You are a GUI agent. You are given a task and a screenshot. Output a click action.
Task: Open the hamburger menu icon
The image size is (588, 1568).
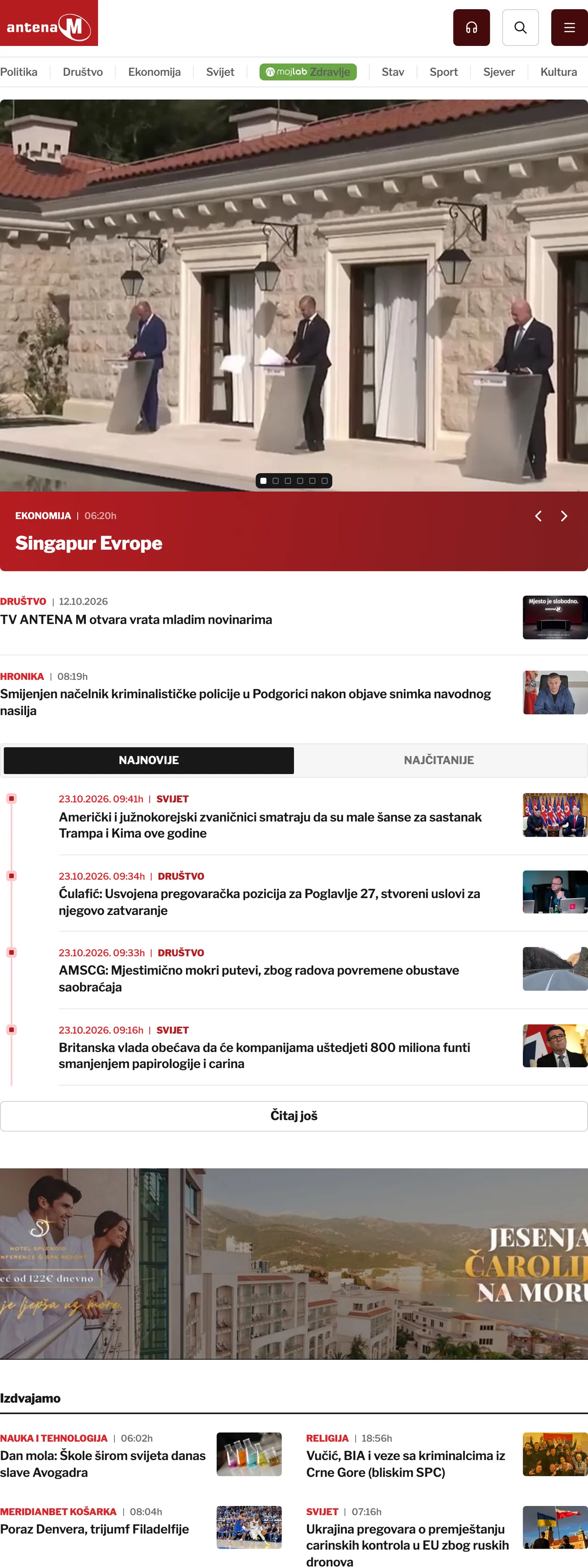[569, 28]
